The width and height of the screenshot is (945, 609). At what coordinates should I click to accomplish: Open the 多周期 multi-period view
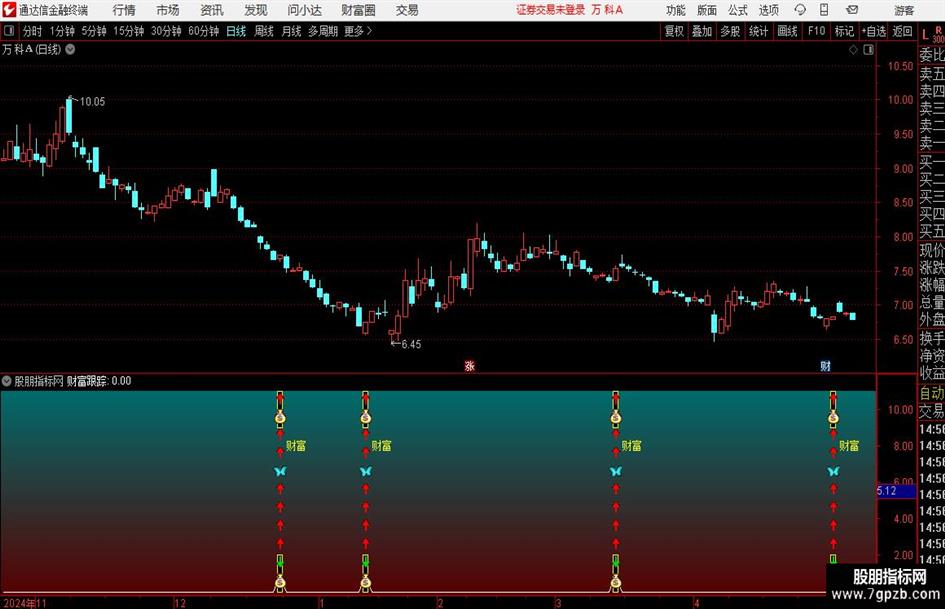(323, 31)
